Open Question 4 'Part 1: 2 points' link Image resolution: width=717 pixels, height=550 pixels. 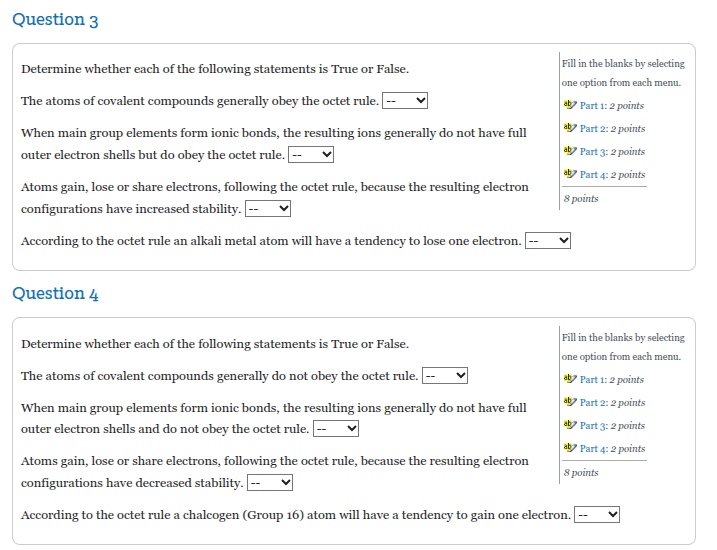click(x=611, y=379)
